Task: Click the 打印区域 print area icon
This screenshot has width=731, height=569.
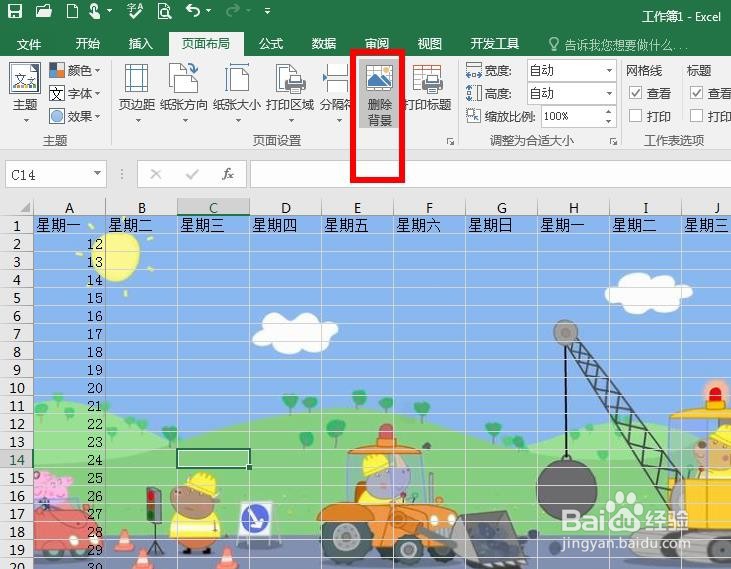Action: [290, 78]
